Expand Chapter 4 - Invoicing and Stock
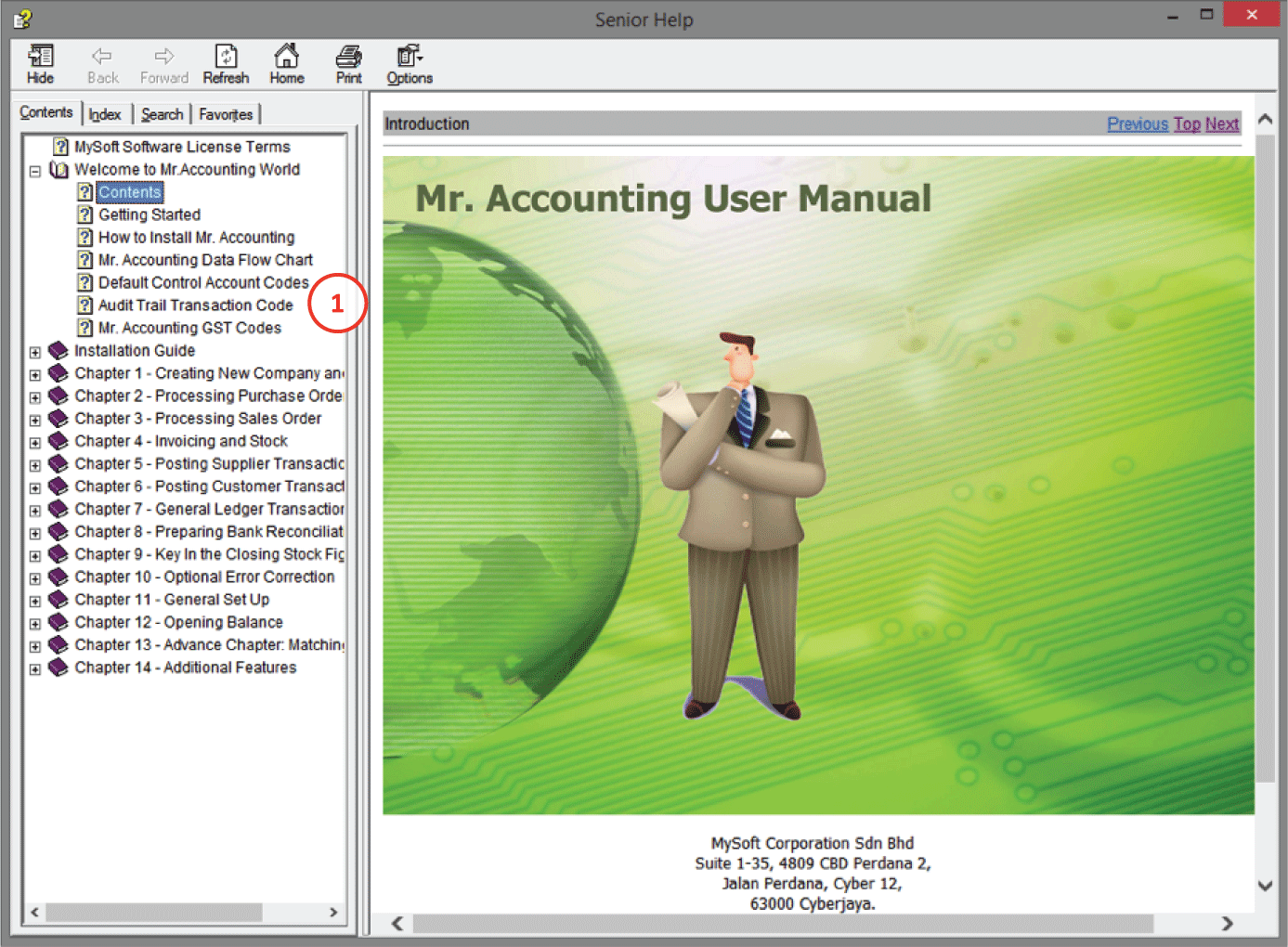 click(35, 443)
